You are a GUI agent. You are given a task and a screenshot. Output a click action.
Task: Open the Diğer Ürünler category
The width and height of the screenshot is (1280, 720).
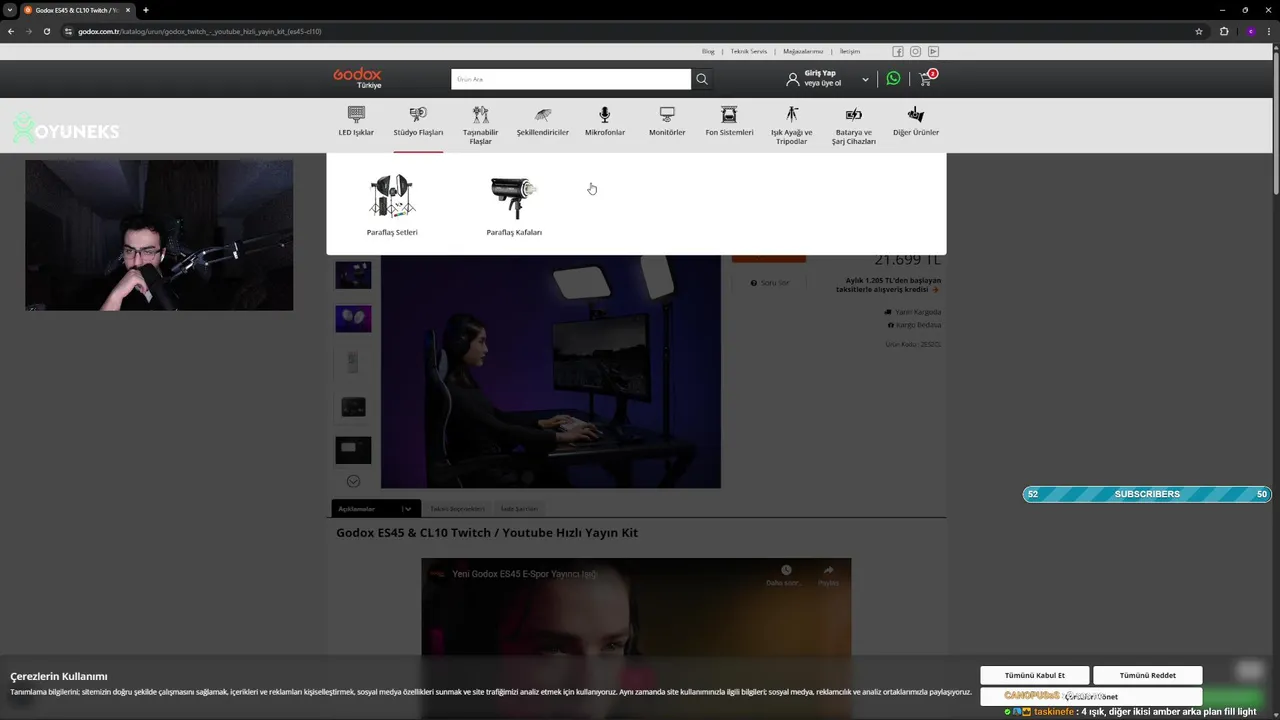(916, 121)
